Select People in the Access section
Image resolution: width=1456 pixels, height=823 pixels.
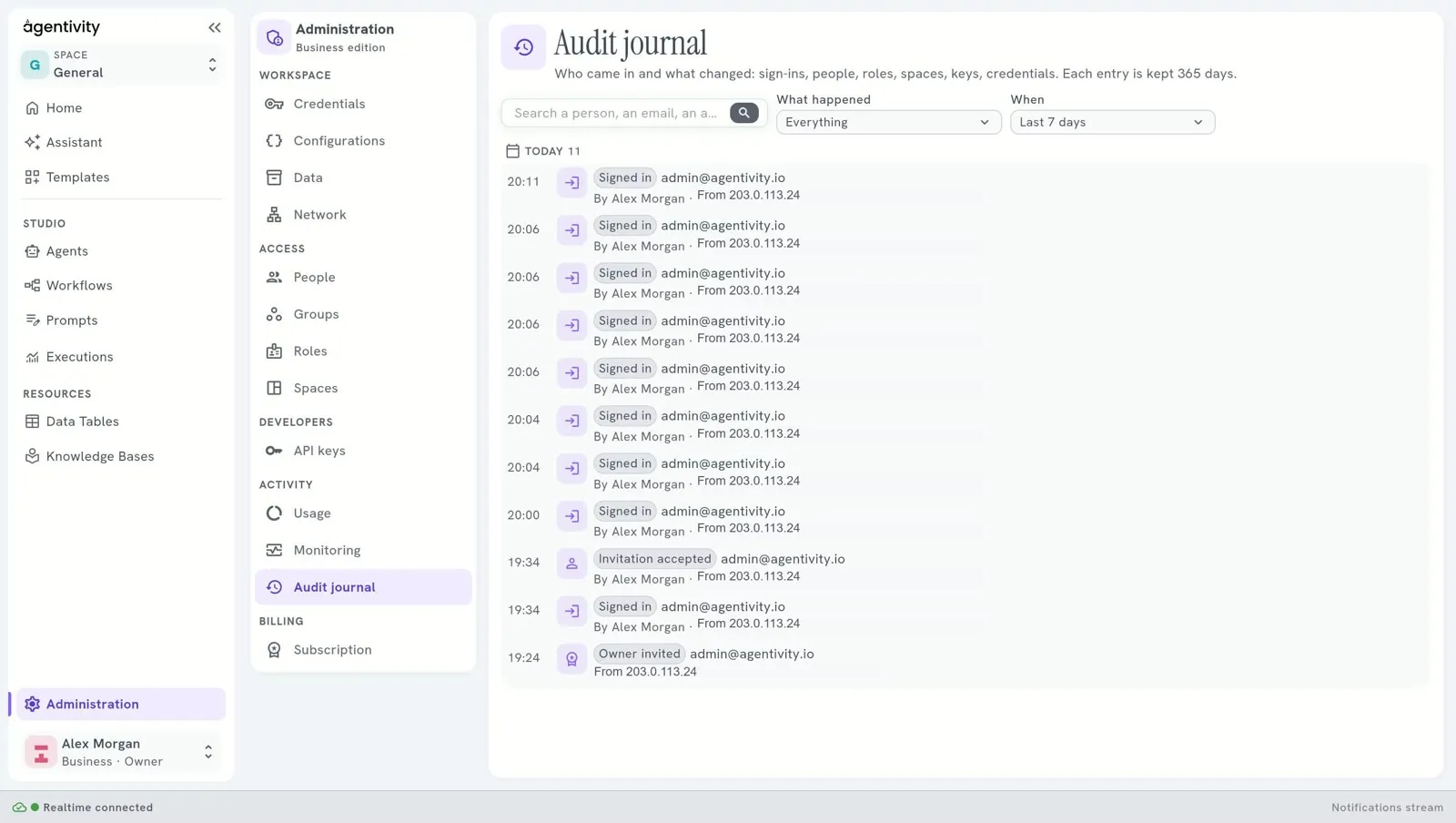tap(363, 278)
